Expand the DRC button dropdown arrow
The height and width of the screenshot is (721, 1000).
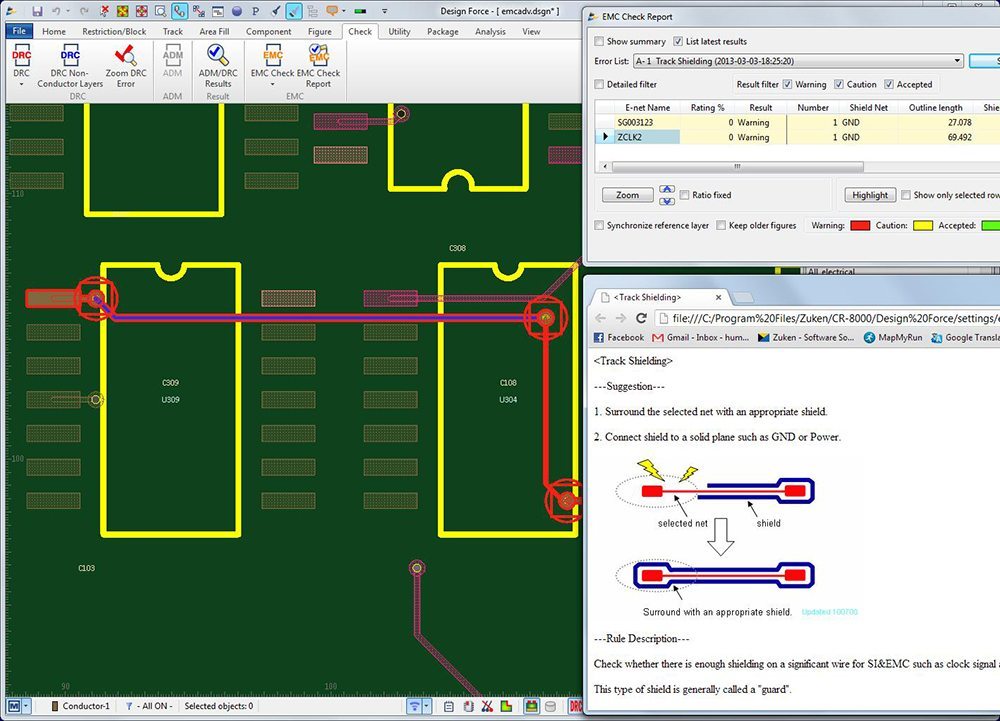point(21,85)
